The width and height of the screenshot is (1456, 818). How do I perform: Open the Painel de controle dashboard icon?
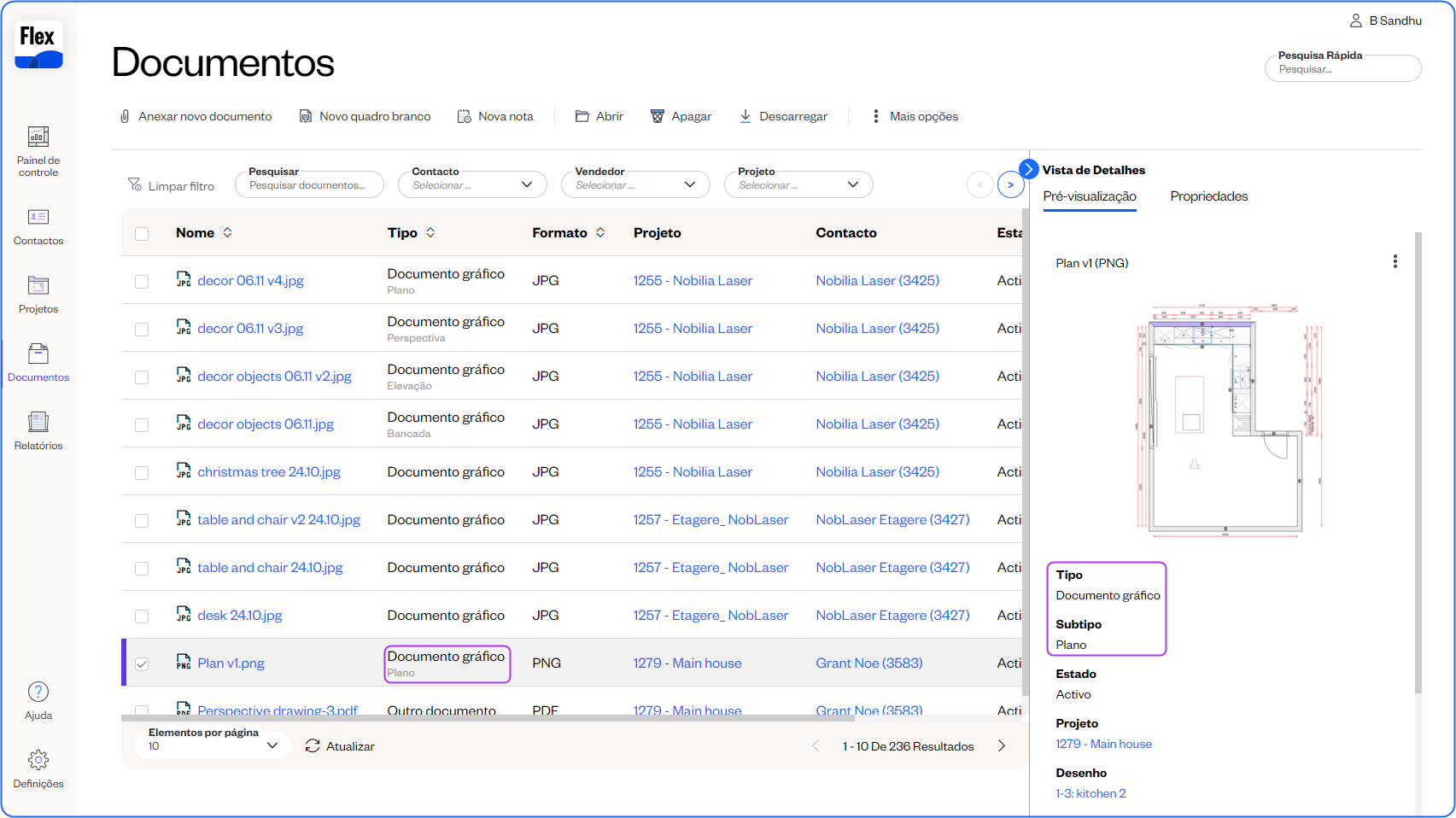point(38,137)
